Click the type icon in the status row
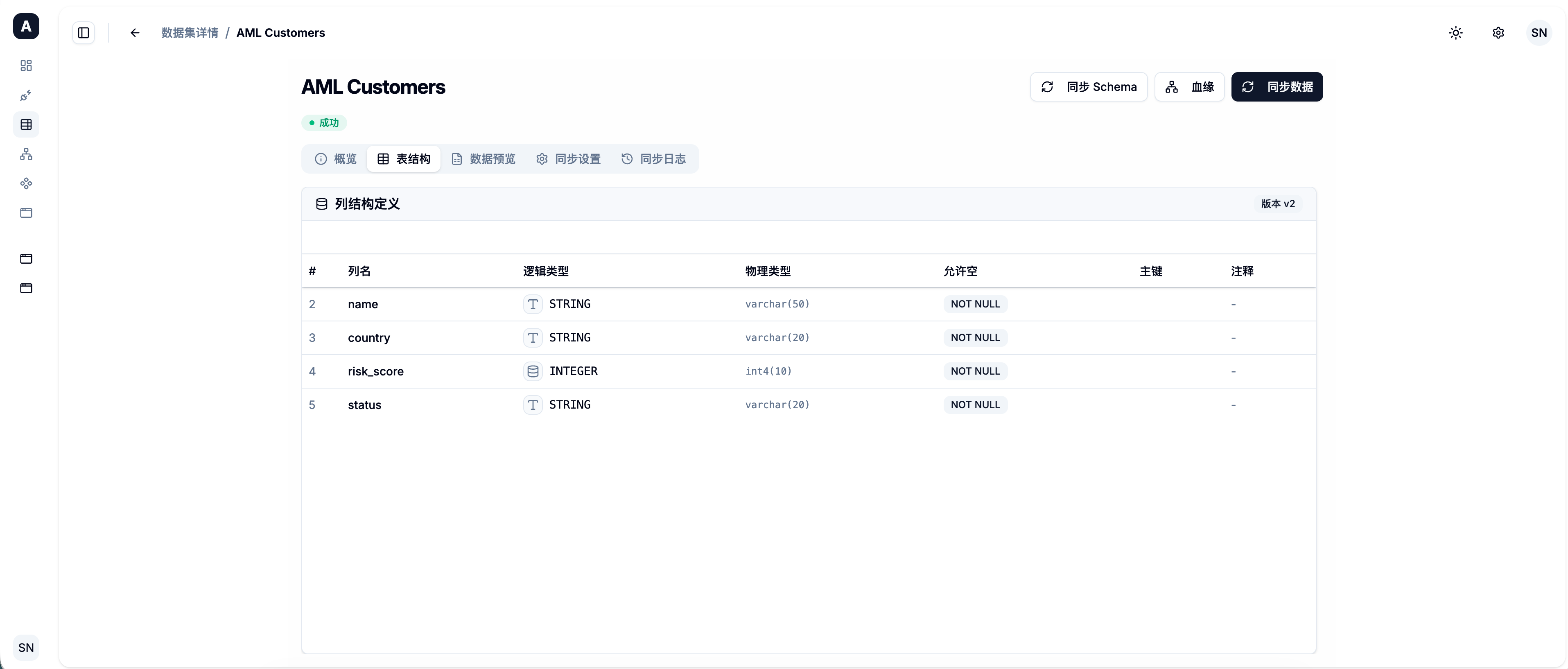The width and height of the screenshot is (1568, 669). pyautogui.click(x=533, y=405)
